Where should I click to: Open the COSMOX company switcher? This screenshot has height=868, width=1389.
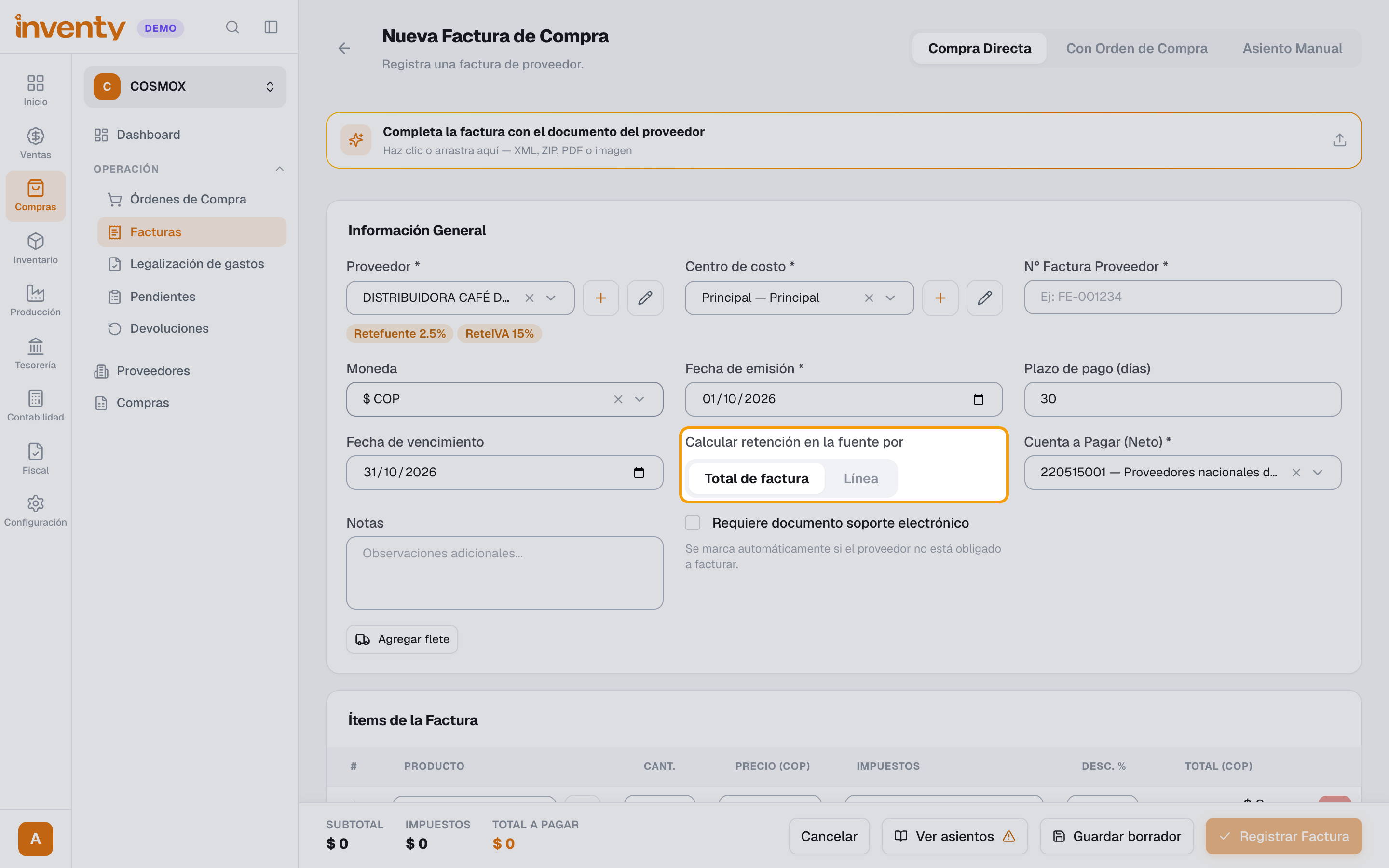point(185,87)
